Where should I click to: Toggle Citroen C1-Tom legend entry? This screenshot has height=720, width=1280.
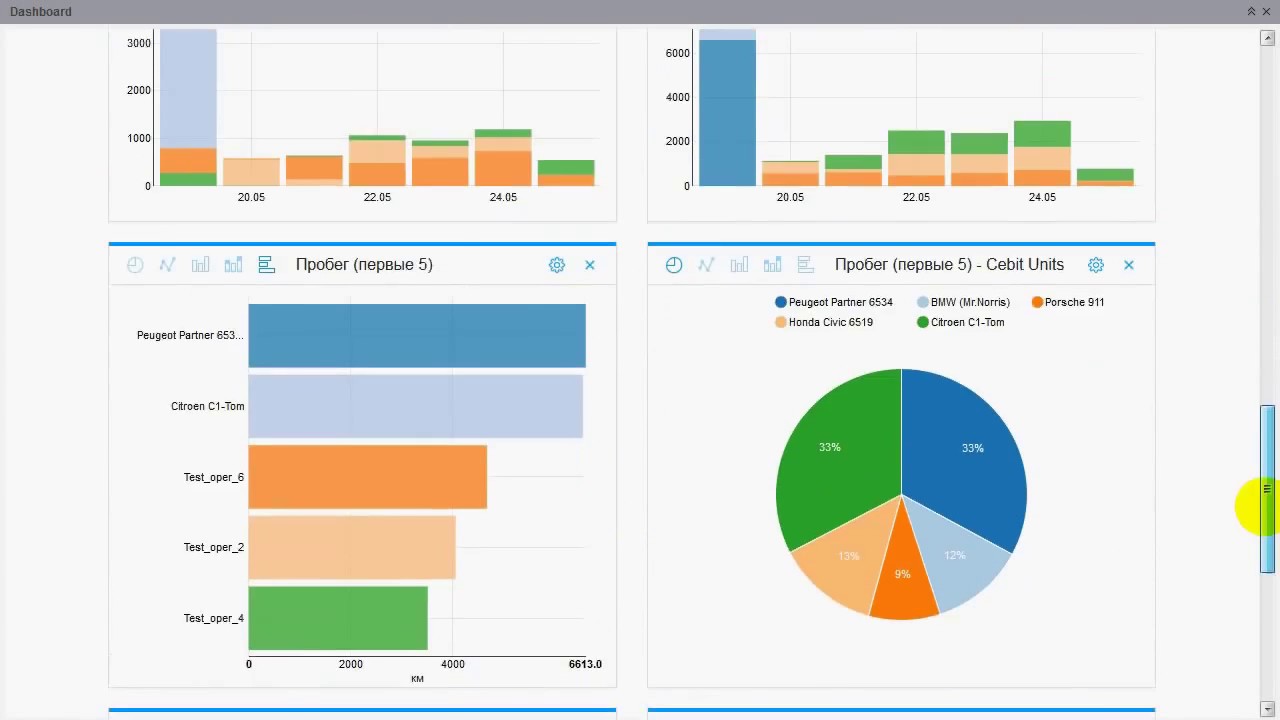click(x=961, y=322)
